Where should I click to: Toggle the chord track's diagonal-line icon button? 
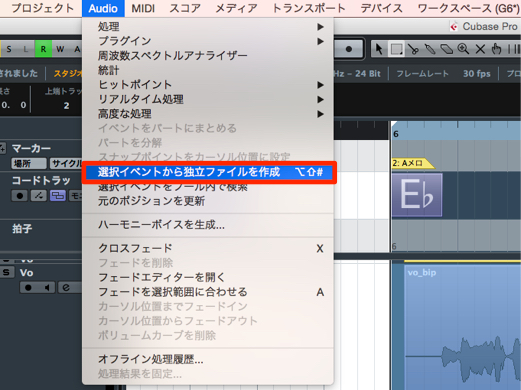click(39, 196)
